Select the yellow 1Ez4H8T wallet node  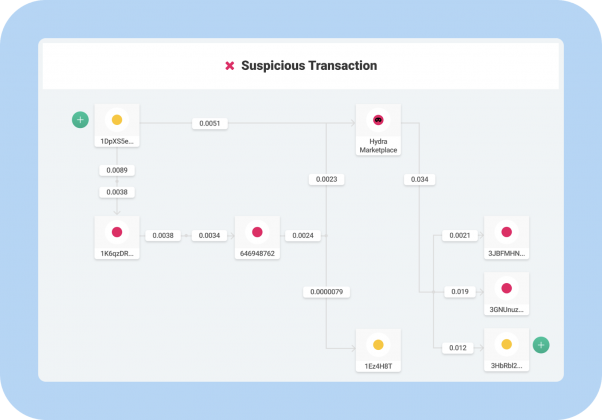(378, 350)
